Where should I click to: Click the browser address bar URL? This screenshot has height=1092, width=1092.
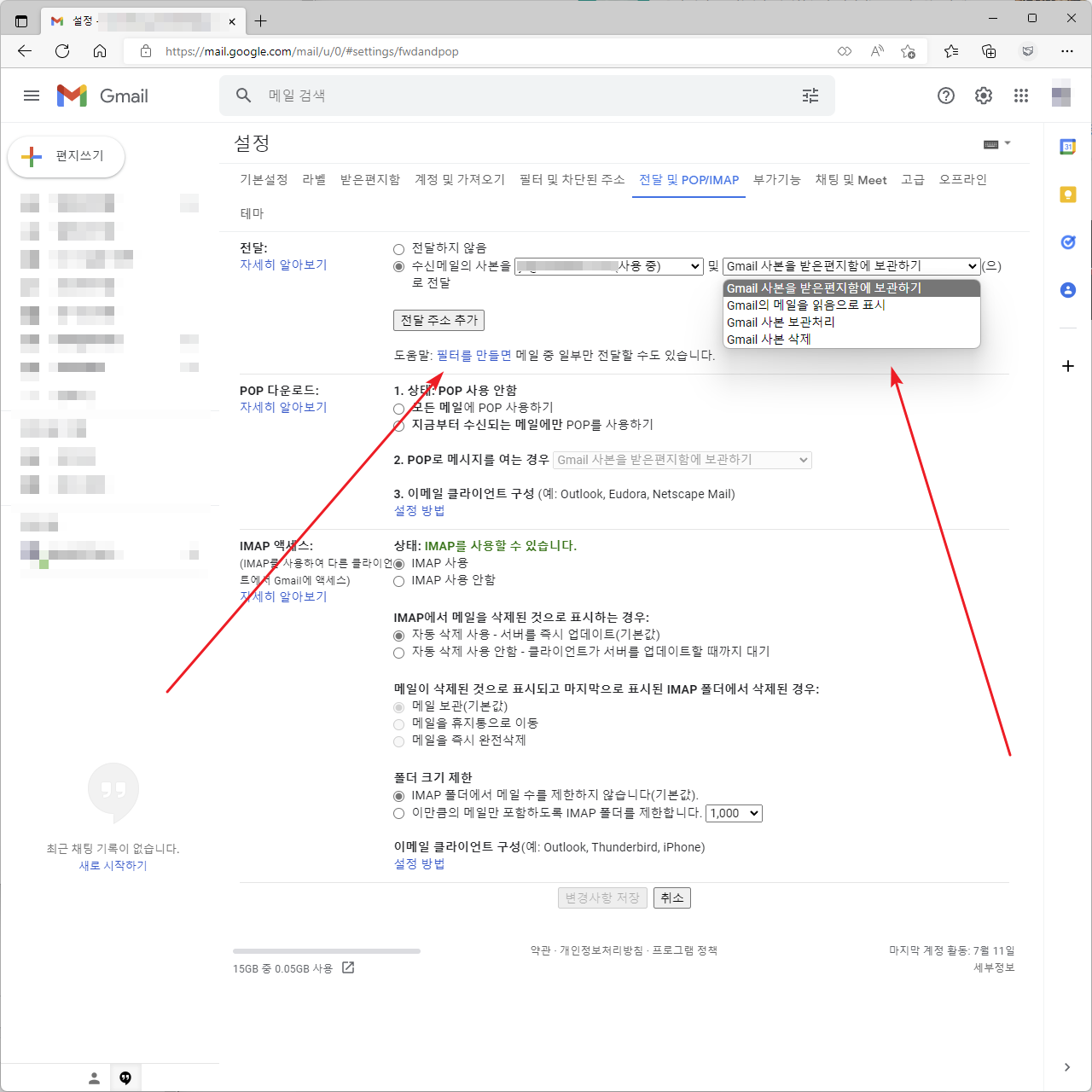(x=312, y=51)
